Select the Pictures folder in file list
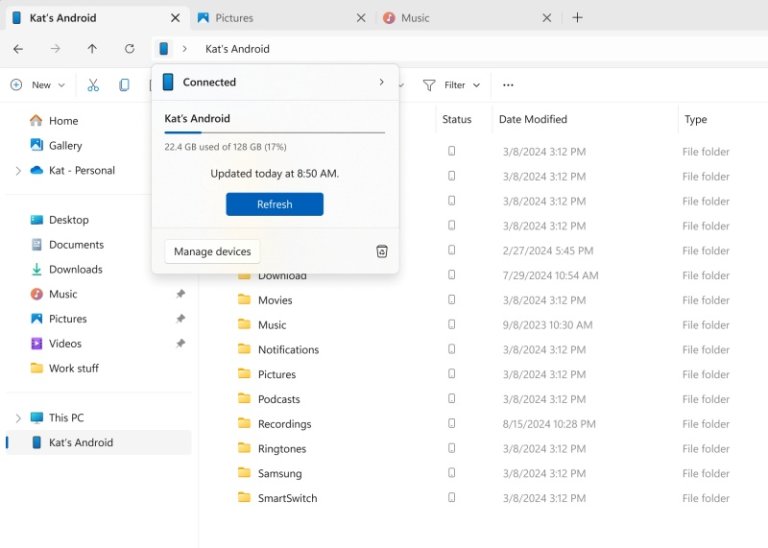 (277, 374)
